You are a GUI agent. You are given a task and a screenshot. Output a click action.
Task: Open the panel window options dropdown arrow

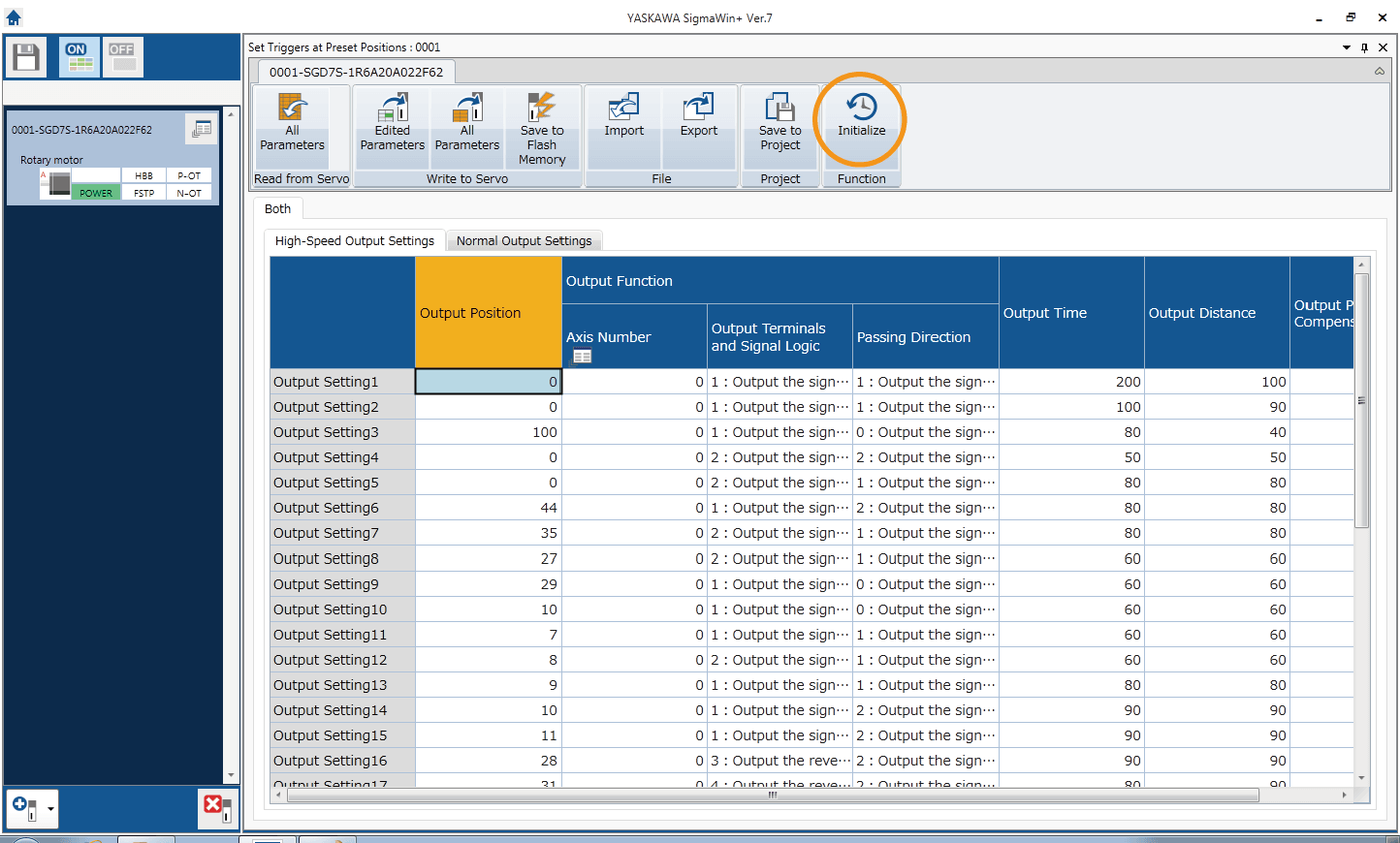(x=1346, y=47)
